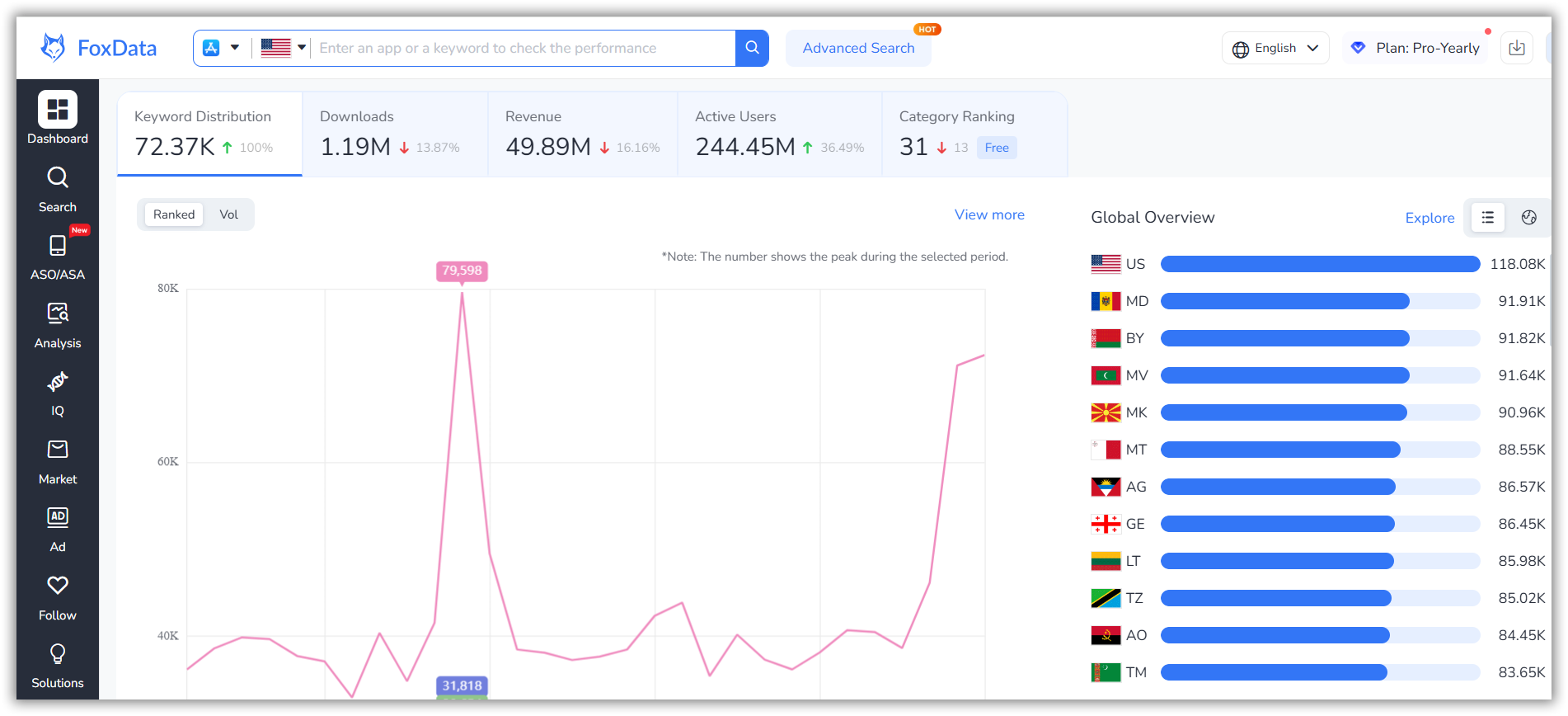Open the App Store platform dropdown
Viewport: 1568px width, 716px height.
221,48
